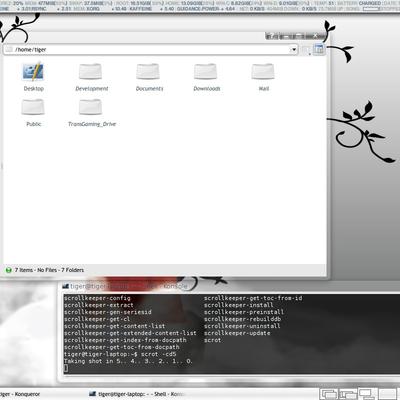
Task: Click "scrollkeeper-get-toc-from-docpath" in terminal
Action: 121,347
